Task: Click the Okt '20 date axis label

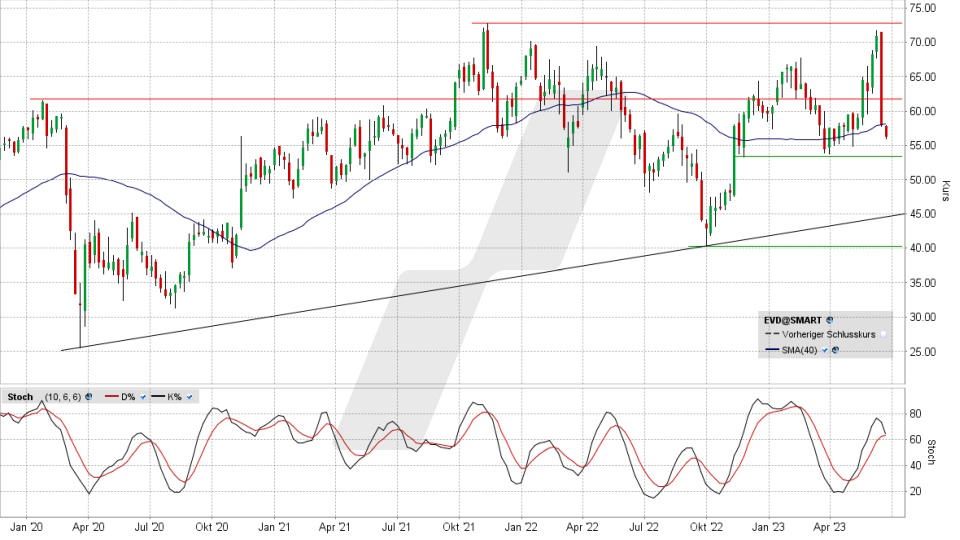Action: 212,527
